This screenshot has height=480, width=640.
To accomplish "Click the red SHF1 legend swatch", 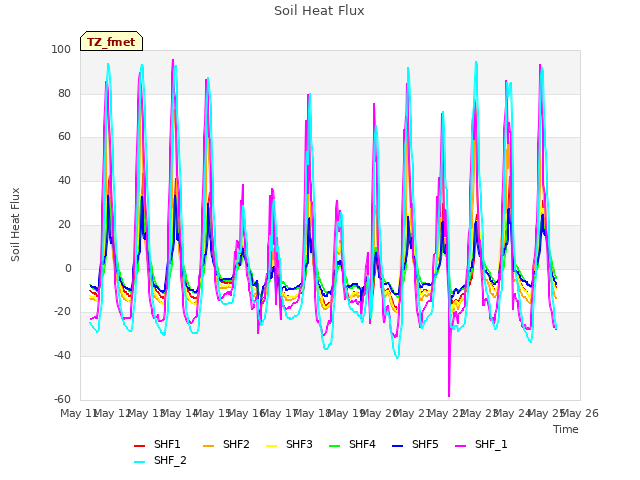I will click(140, 446).
